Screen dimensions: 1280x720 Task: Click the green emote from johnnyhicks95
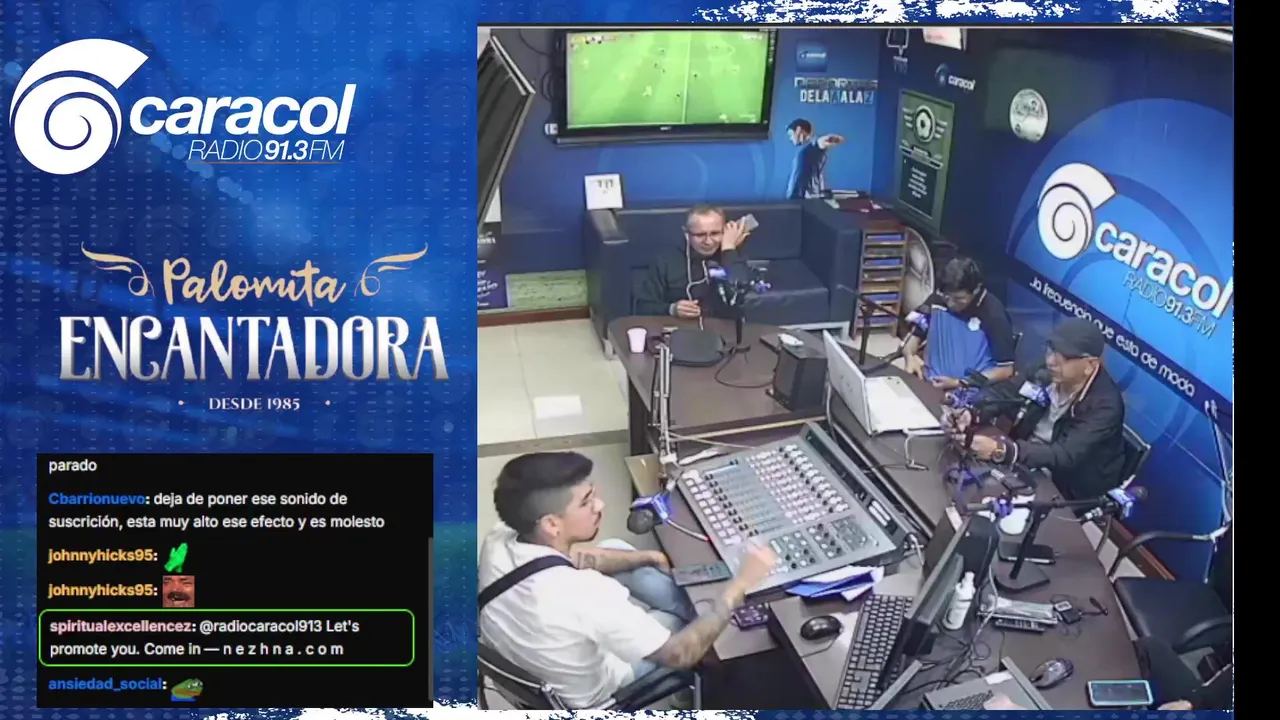(x=176, y=556)
